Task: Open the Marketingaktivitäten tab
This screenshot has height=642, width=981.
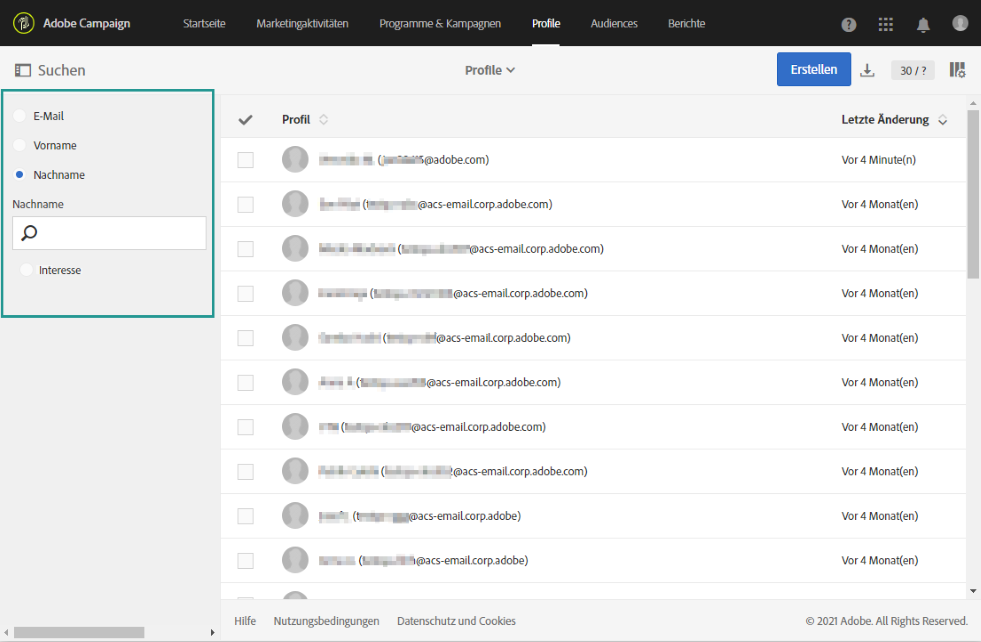Action: click(302, 23)
